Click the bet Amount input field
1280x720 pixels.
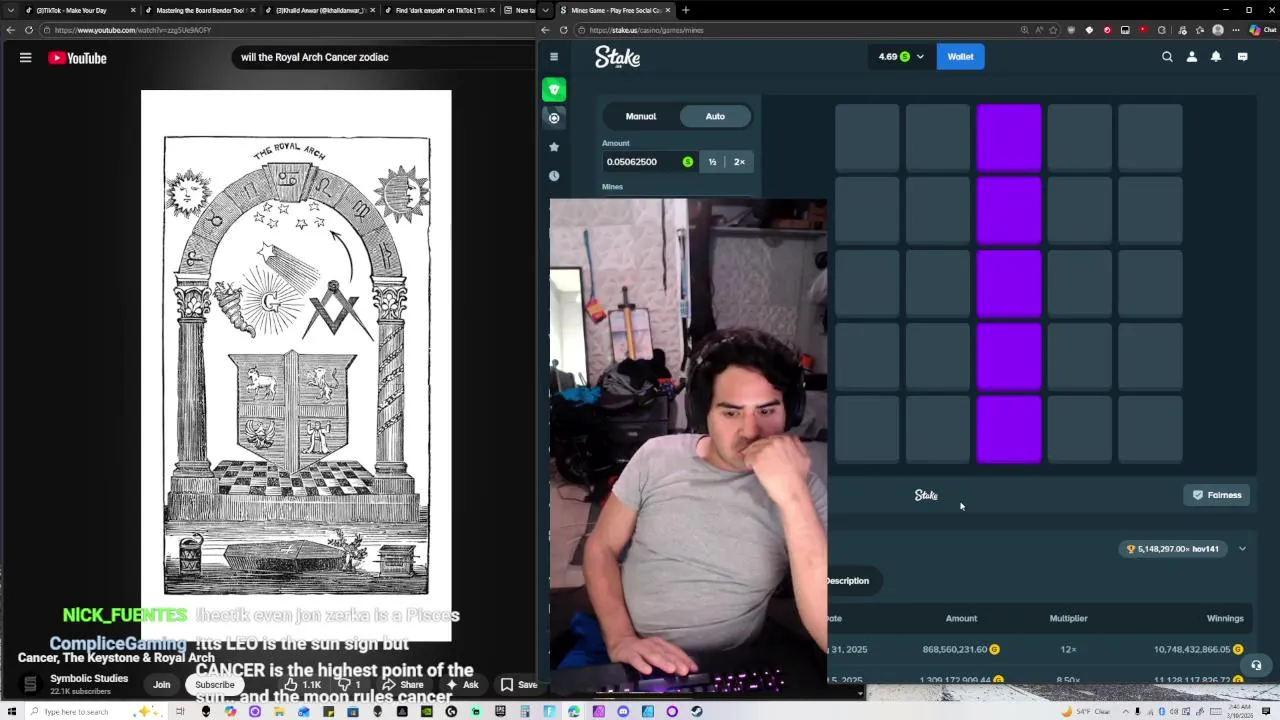[x=648, y=162]
